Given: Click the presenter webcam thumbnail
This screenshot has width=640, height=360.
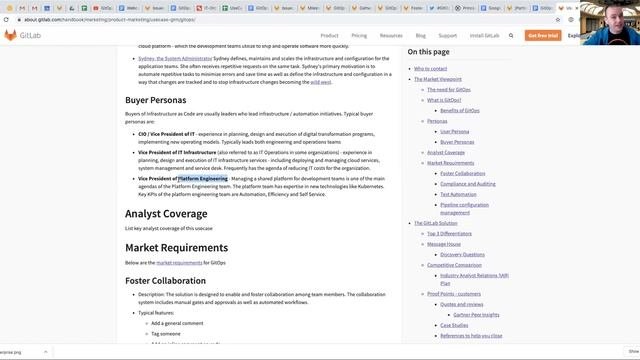Looking at the screenshot, I should [x=610, y=22].
